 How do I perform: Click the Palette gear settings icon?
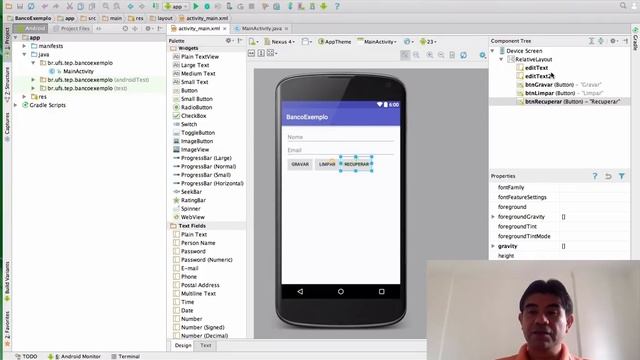point(229,40)
